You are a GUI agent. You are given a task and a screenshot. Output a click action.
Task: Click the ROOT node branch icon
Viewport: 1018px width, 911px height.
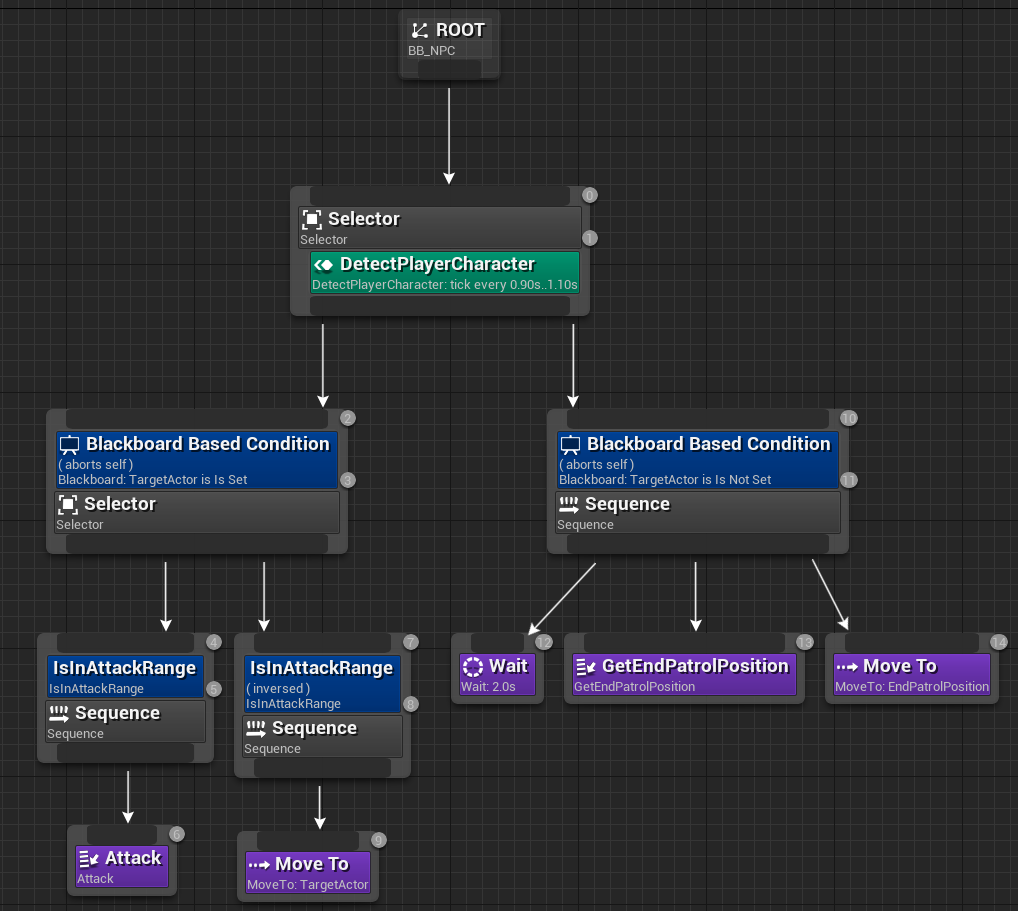click(420, 31)
